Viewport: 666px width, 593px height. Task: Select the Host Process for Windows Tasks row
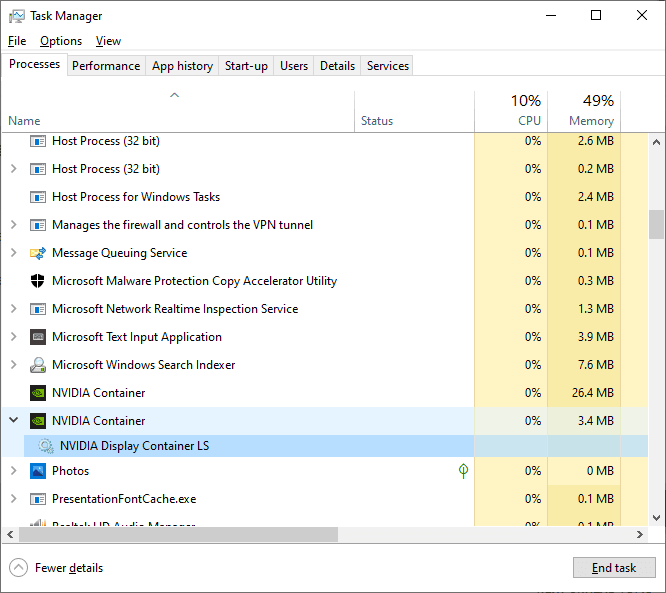[x=136, y=197]
